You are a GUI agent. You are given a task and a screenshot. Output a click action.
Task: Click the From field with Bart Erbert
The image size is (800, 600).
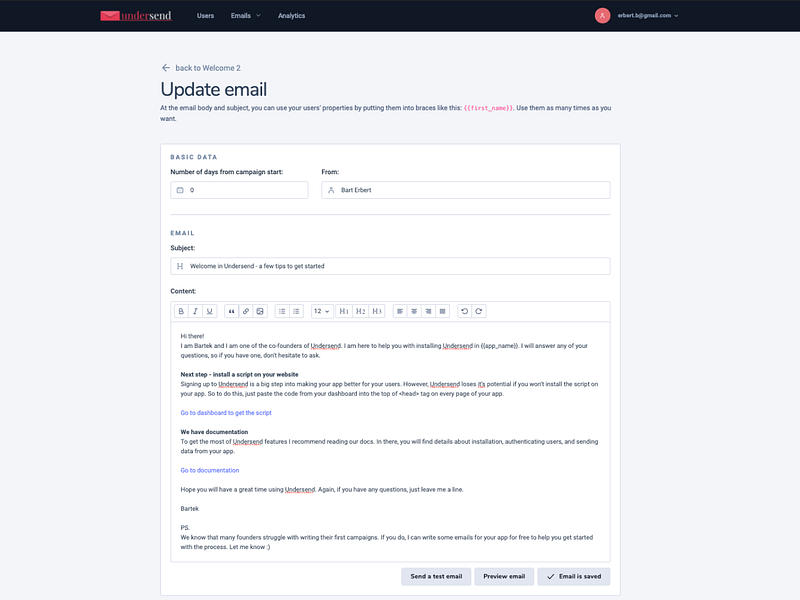pos(466,190)
